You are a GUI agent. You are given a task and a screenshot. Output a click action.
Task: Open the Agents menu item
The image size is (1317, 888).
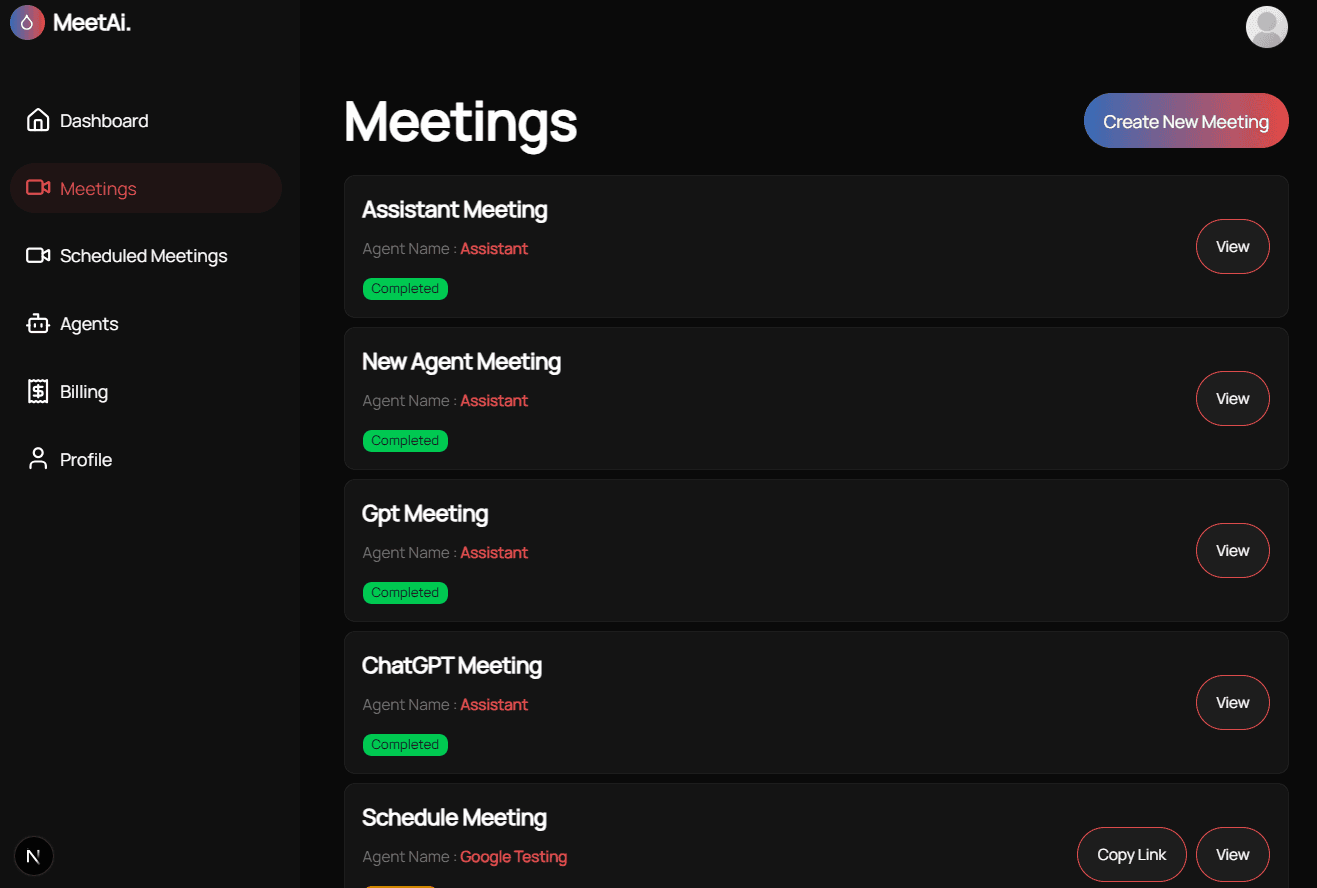pyautogui.click(x=89, y=324)
